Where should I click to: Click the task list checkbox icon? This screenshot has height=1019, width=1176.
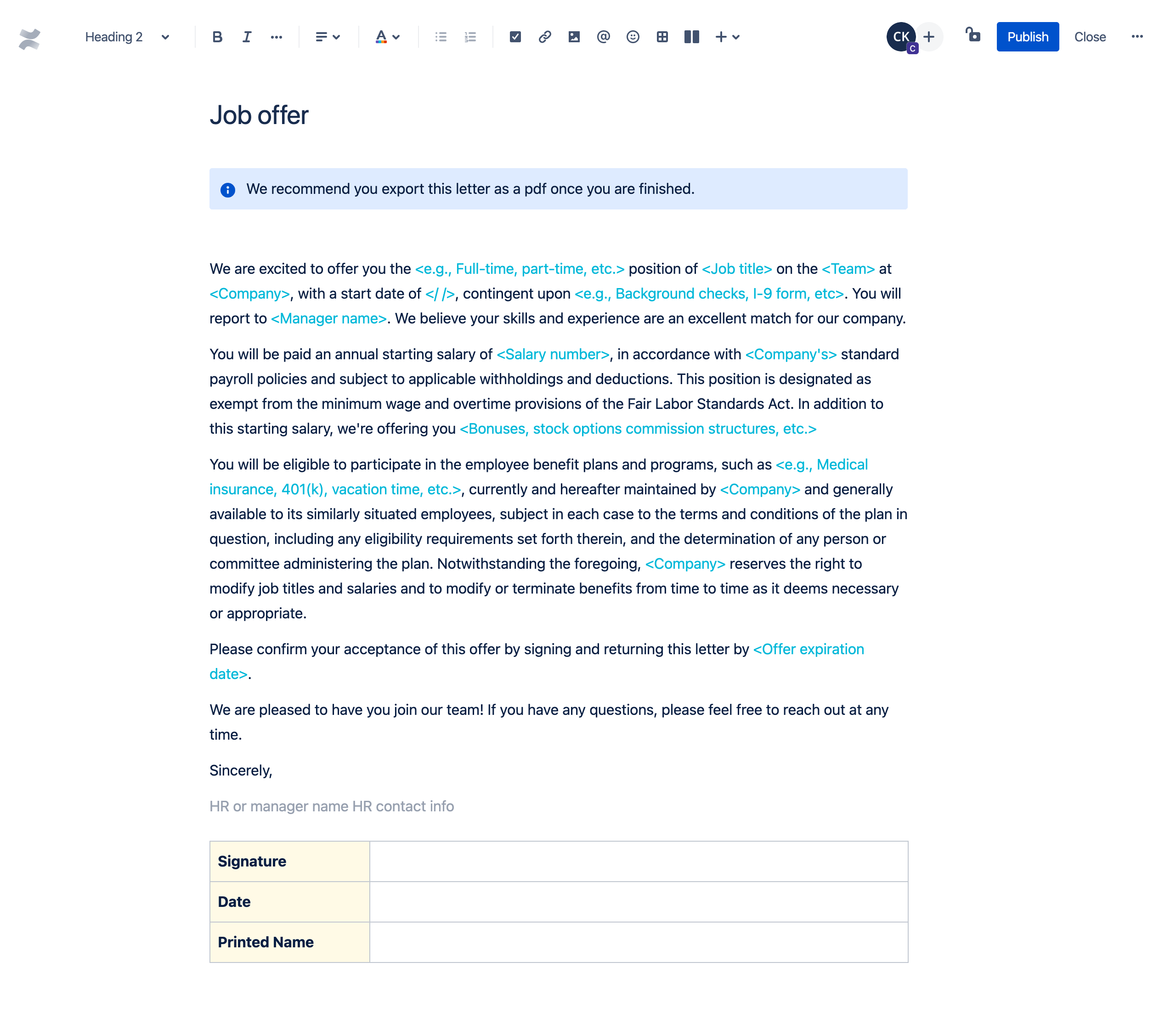click(515, 37)
